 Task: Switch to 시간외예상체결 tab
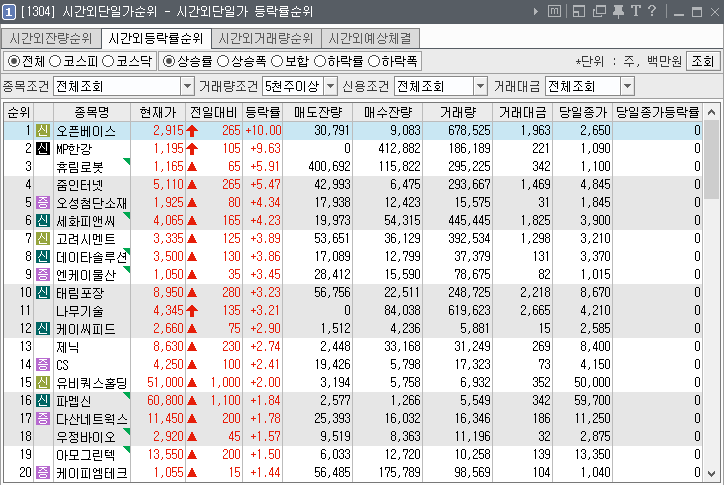pyautogui.click(x=370, y=38)
